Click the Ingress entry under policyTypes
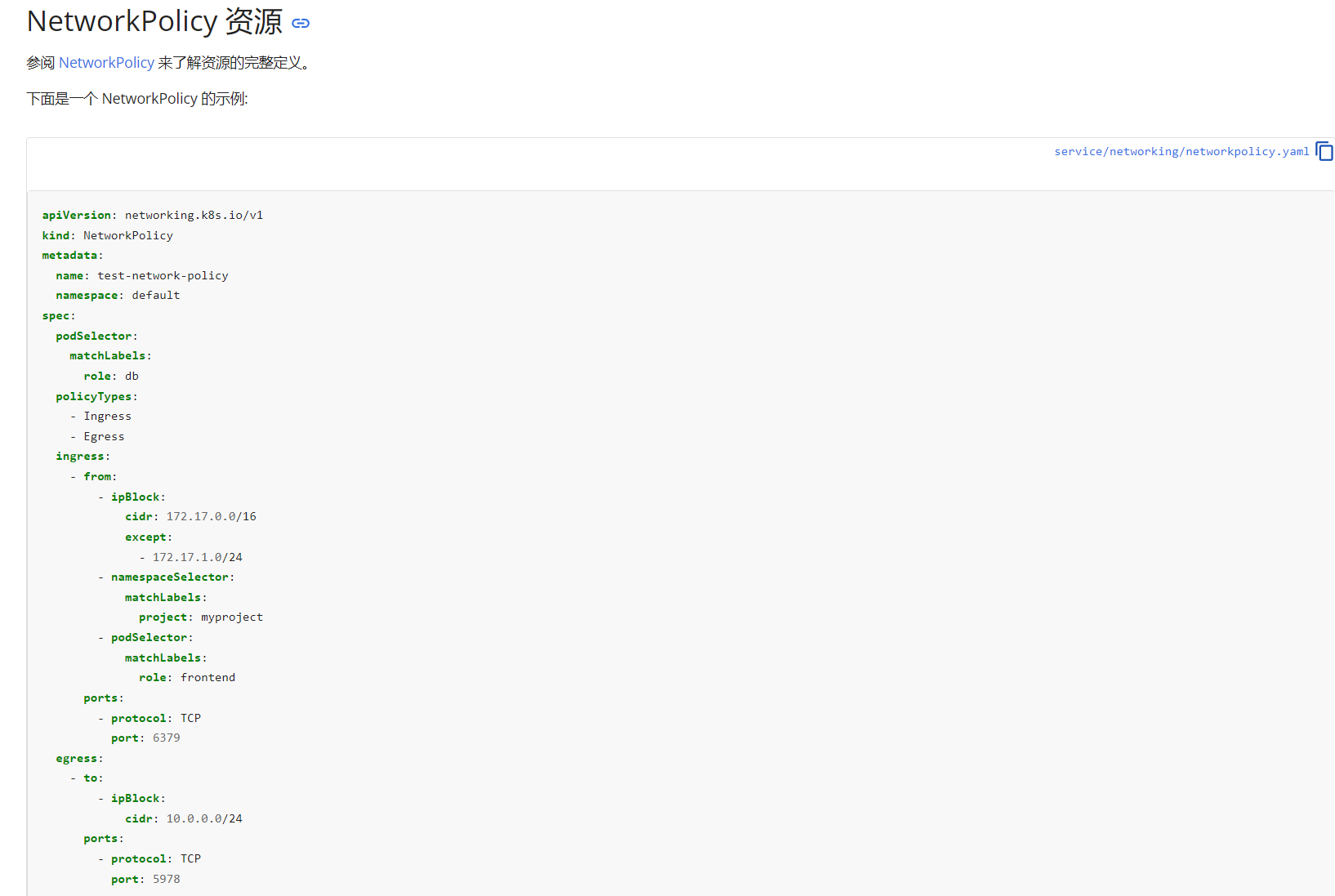Viewport: 1335px width, 896px height. coord(107,416)
